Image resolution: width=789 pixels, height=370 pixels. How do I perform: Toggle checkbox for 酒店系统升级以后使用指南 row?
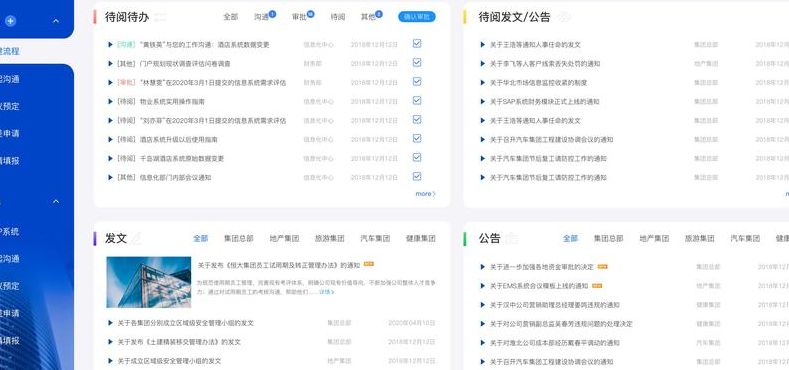pyautogui.click(x=417, y=138)
